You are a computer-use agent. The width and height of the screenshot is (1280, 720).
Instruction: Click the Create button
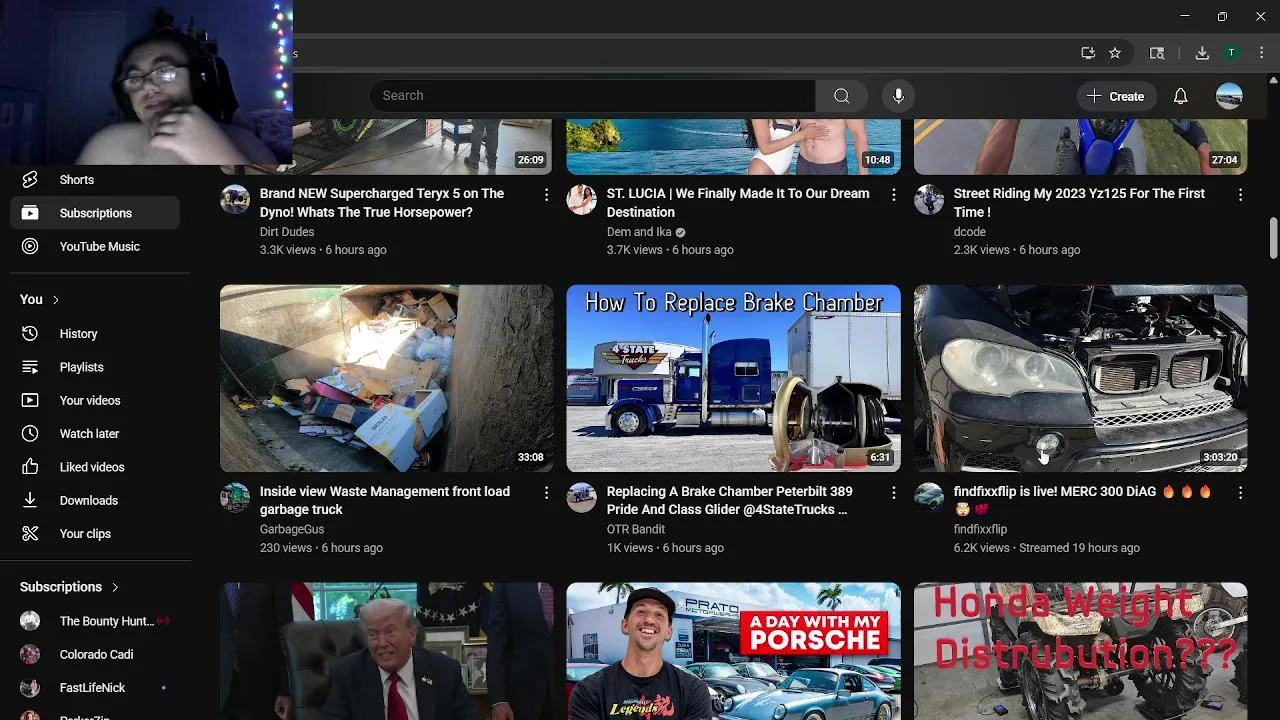coord(1115,96)
